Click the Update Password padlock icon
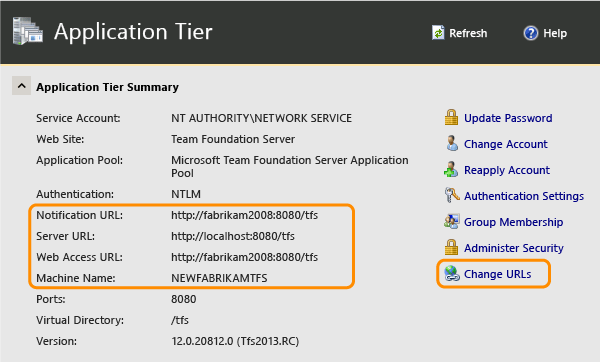This screenshot has width=600, height=362. (451, 117)
